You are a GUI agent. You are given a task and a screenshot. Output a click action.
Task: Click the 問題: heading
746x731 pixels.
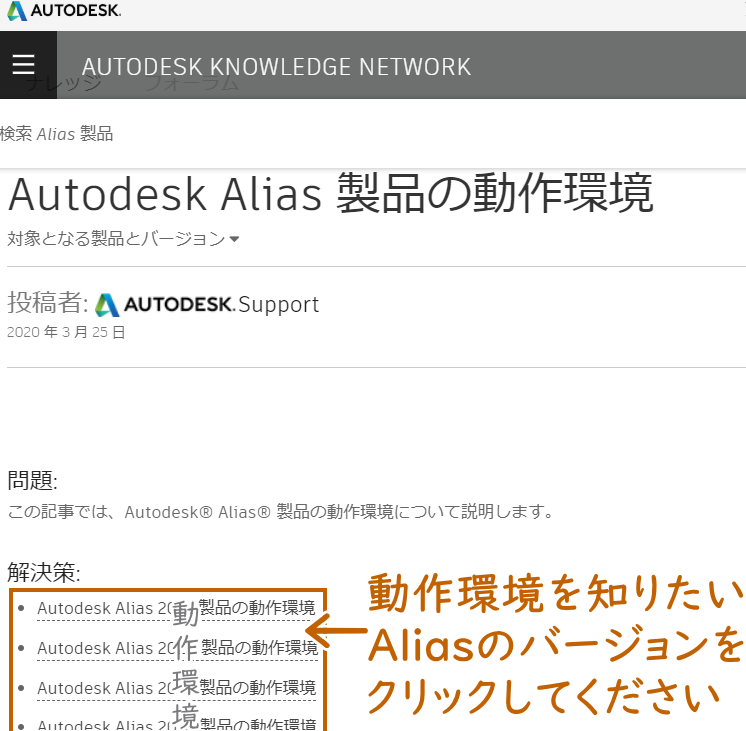(x=32, y=481)
